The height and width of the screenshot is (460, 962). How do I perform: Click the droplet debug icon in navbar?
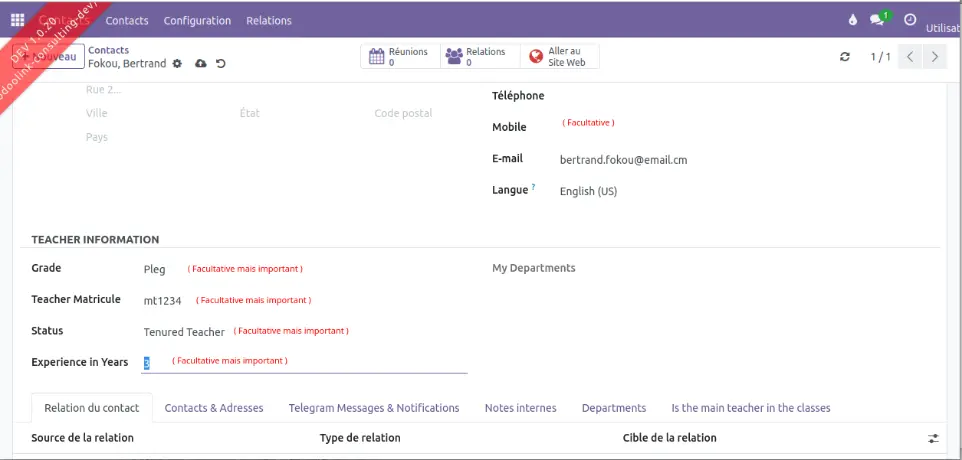[x=853, y=20]
